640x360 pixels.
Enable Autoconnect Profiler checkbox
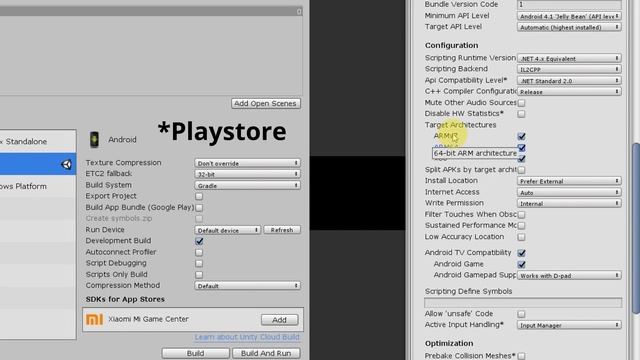[x=199, y=252]
